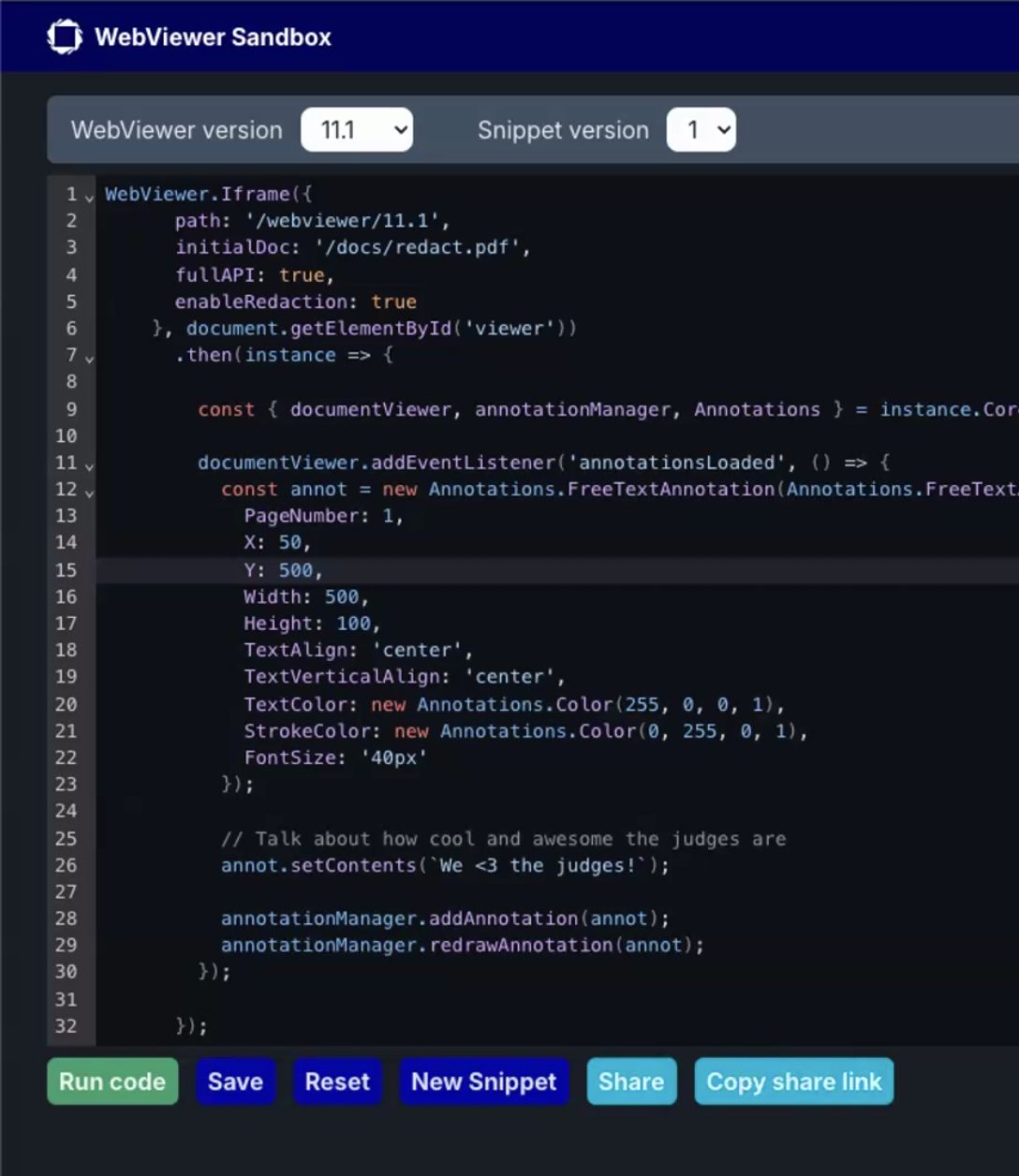Click the Save button

pos(235,1081)
